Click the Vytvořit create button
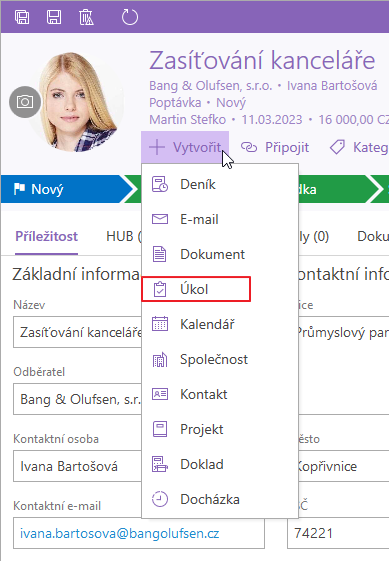Image resolution: width=389 pixels, height=561 pixels. pos(185,147)
